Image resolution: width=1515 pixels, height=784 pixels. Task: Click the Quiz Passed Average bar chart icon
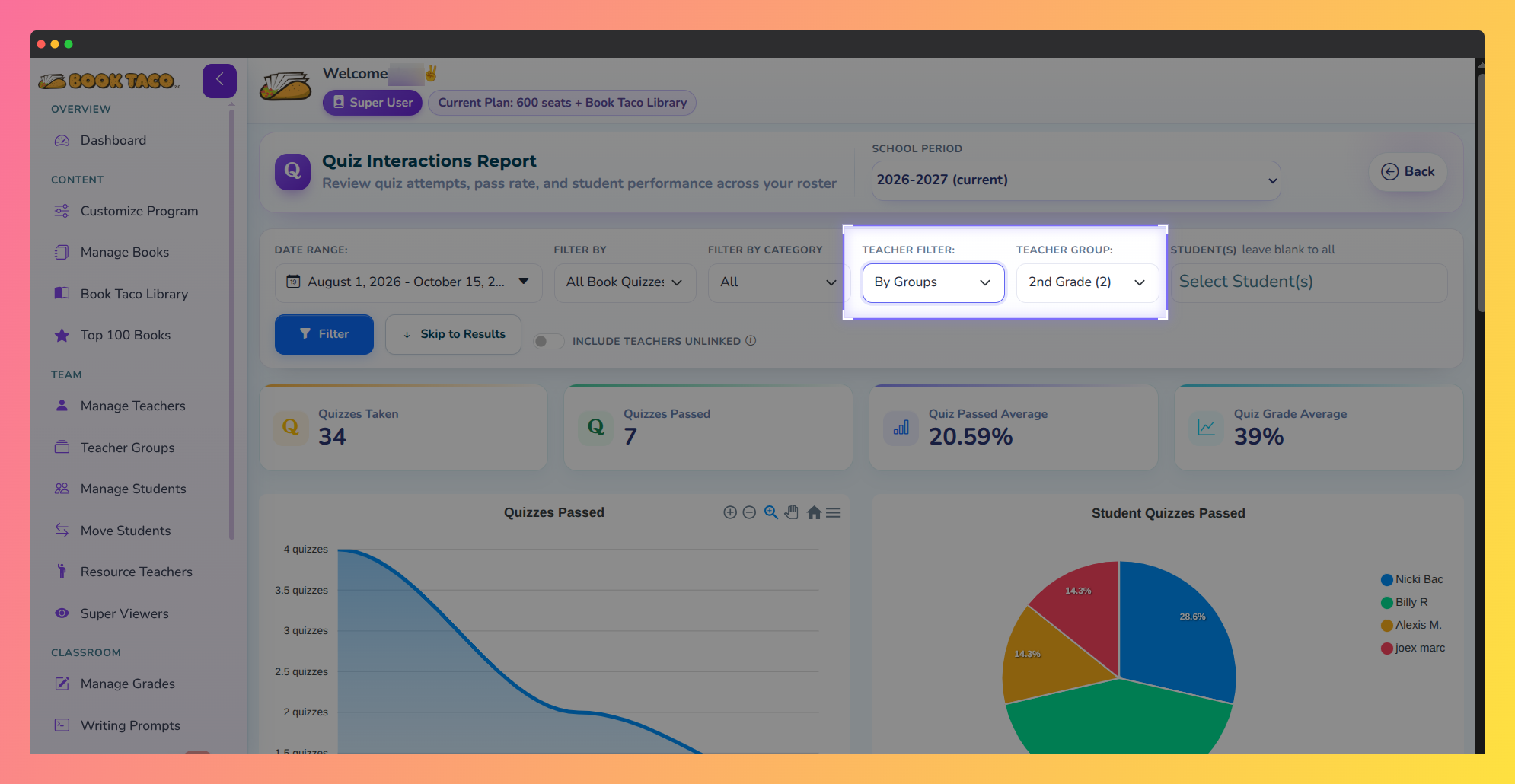901,427
